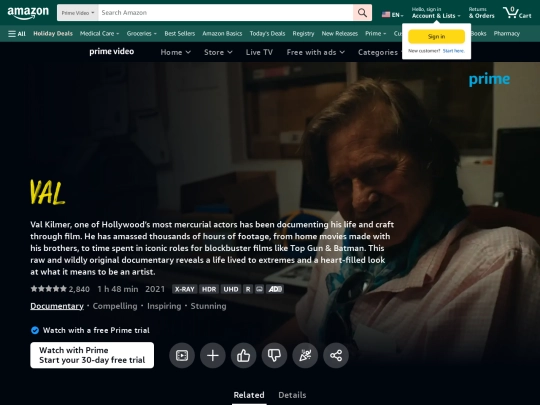Screen dimensions: 540x405
Task: Switch to the Details tab
Action: pyautogui.click(x=292, y=395)
